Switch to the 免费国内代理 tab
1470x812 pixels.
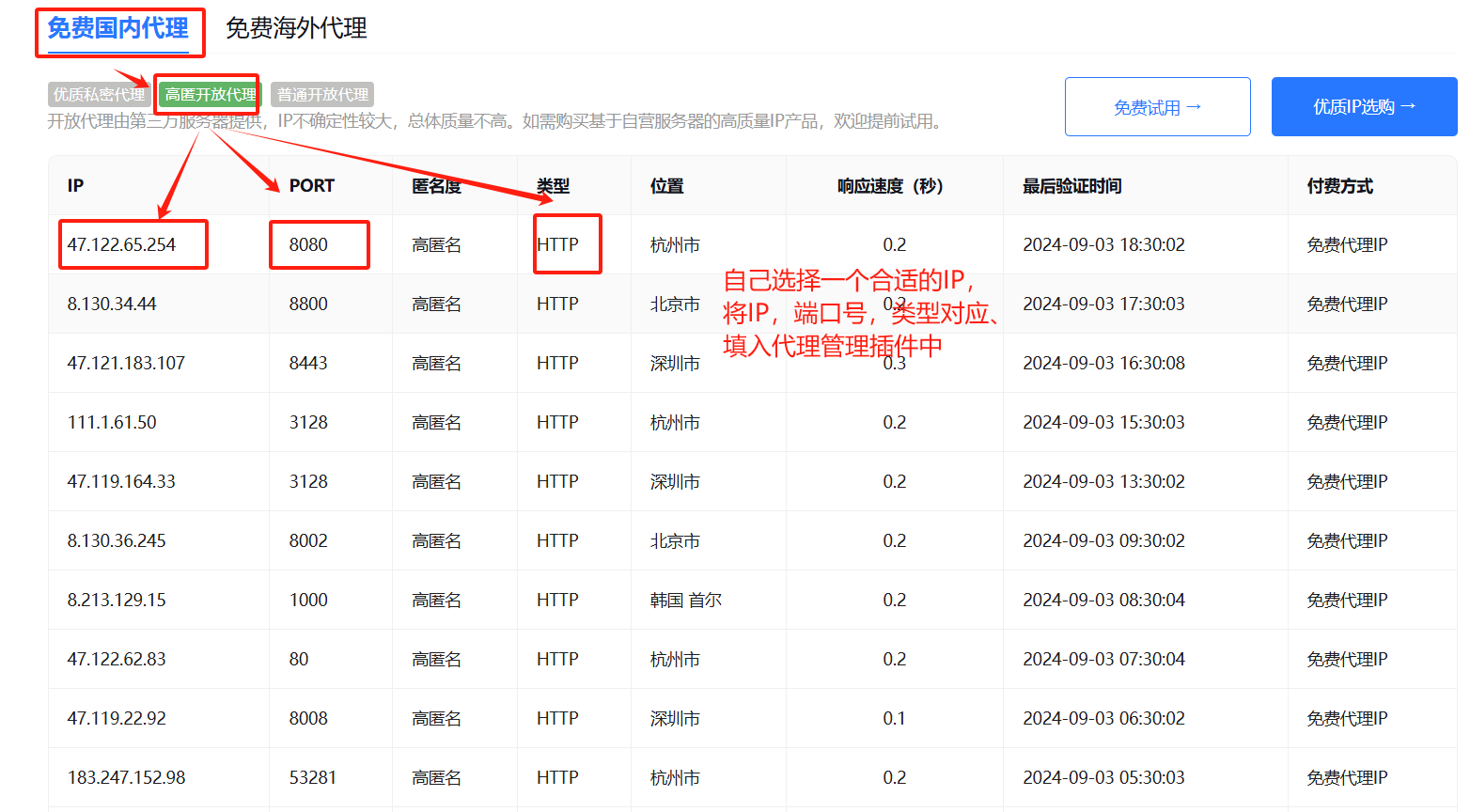(x=118, y=28)
